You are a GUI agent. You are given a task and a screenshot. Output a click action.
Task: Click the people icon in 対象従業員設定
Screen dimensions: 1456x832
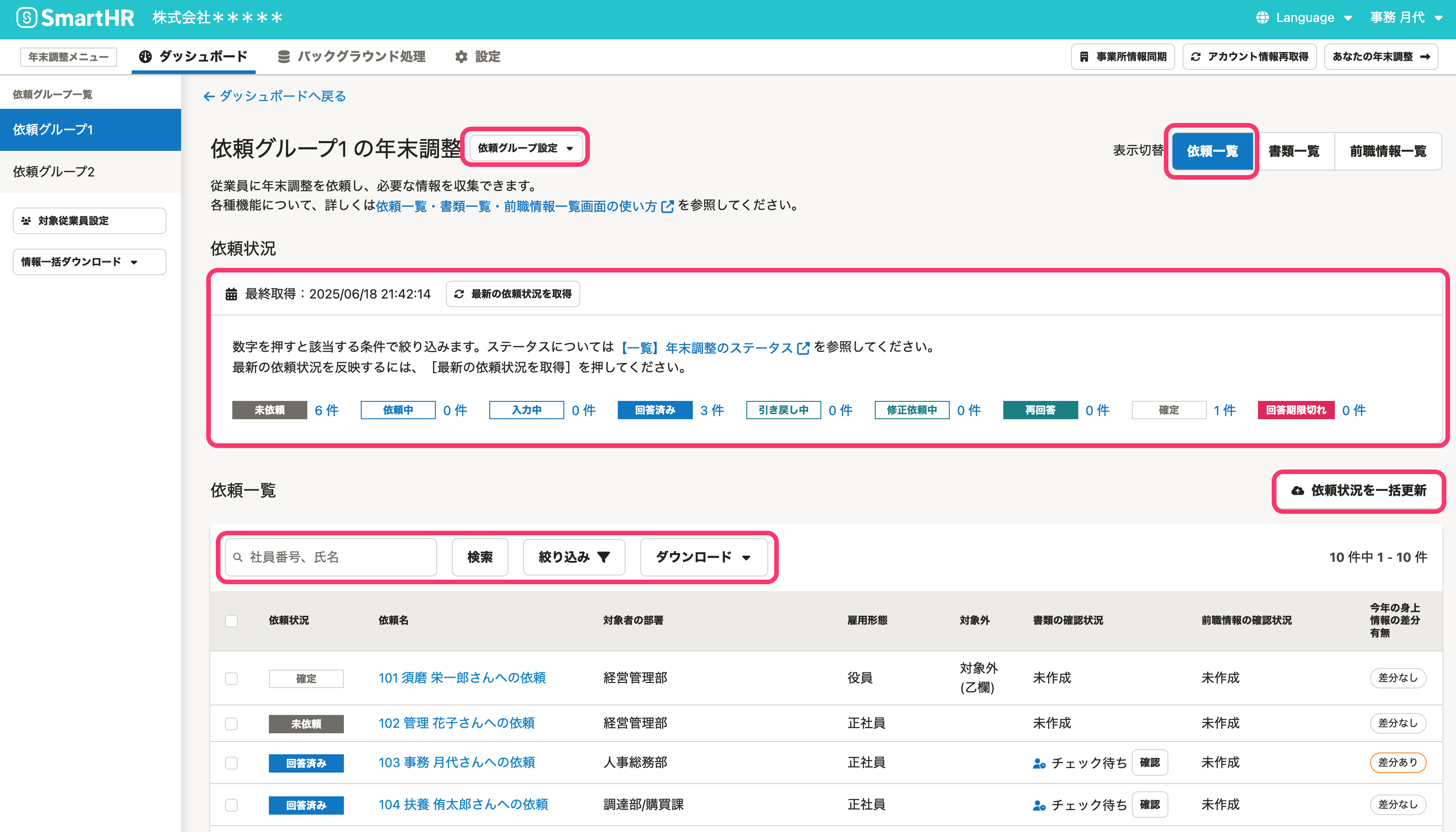tap(26, 220)
